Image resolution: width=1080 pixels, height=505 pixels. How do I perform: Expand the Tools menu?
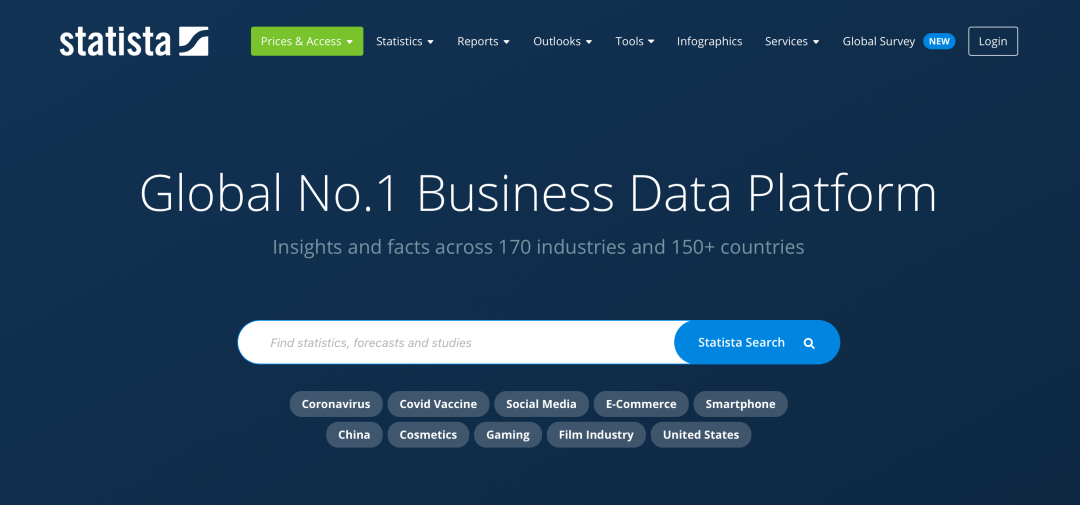635,41
